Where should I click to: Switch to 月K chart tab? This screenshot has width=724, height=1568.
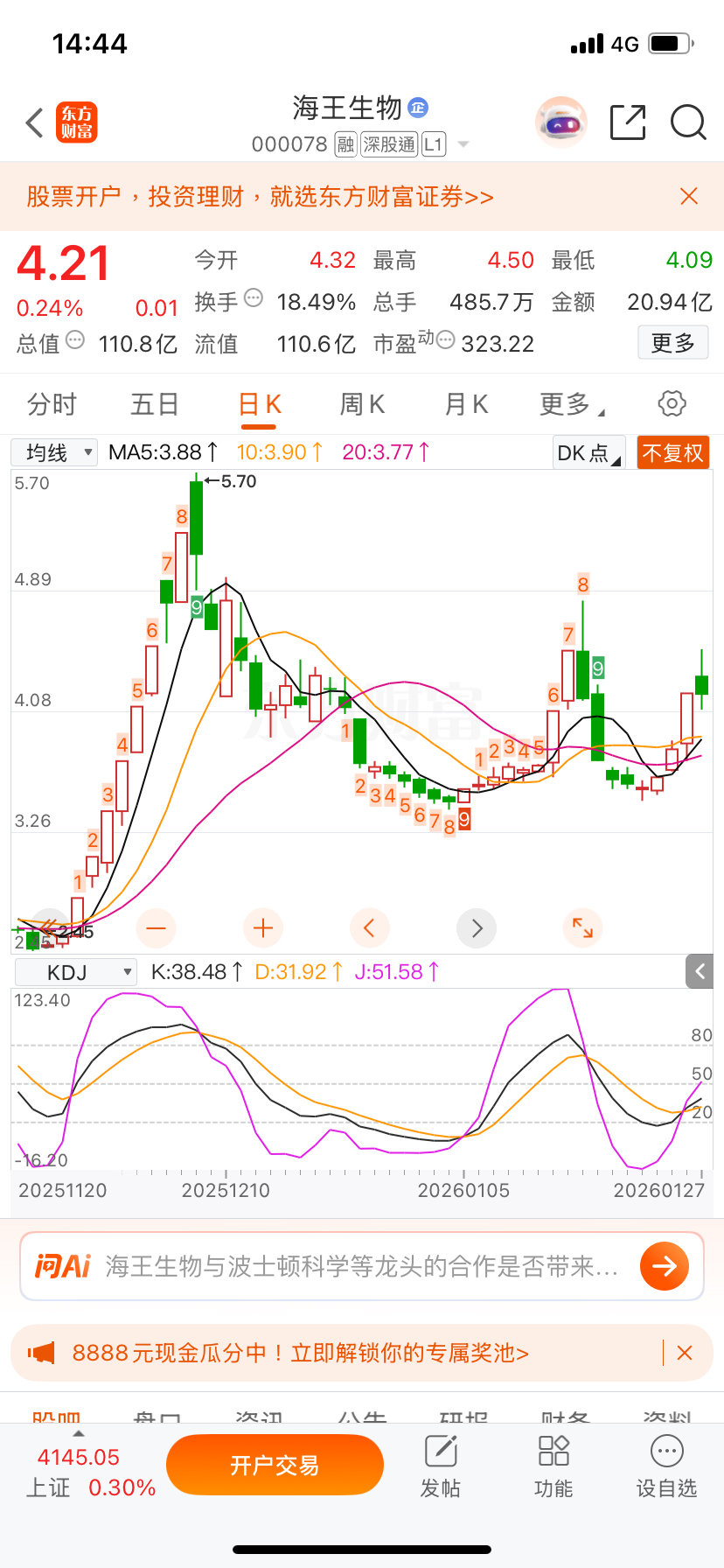(466, 404)
